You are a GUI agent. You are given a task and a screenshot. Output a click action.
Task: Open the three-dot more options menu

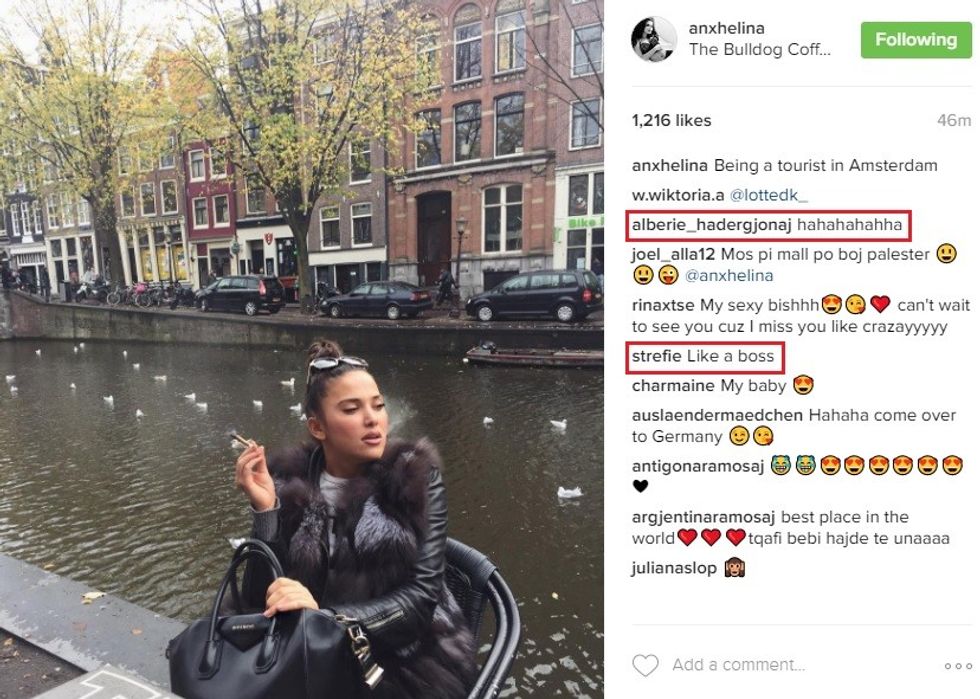[958, 666]
